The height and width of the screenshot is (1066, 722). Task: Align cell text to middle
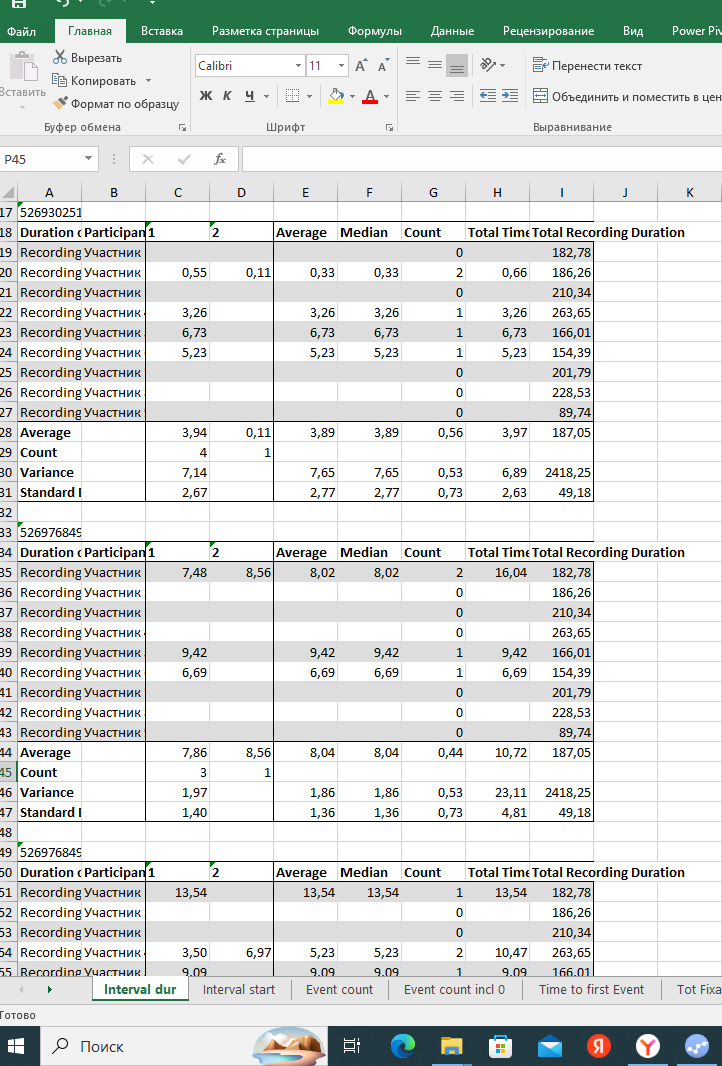pyautogui.click(x=435, y=65)
